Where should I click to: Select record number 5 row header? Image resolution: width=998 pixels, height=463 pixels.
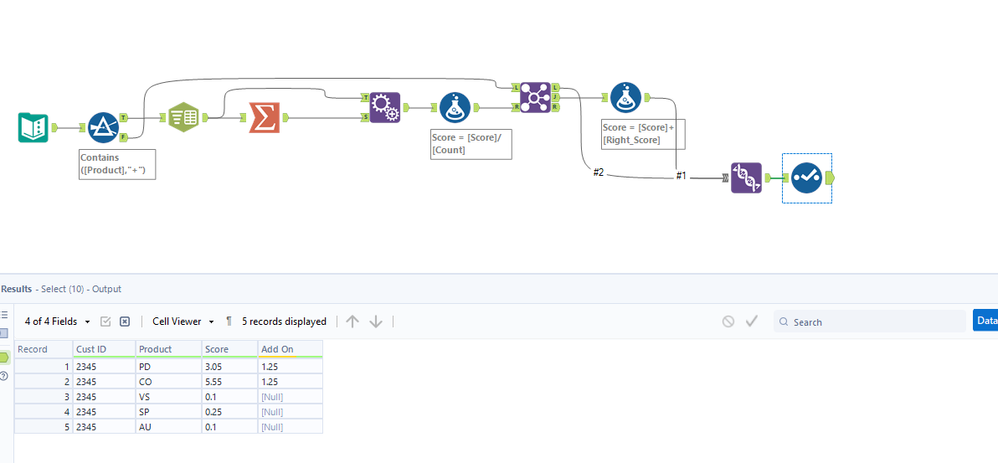(43, 427)
